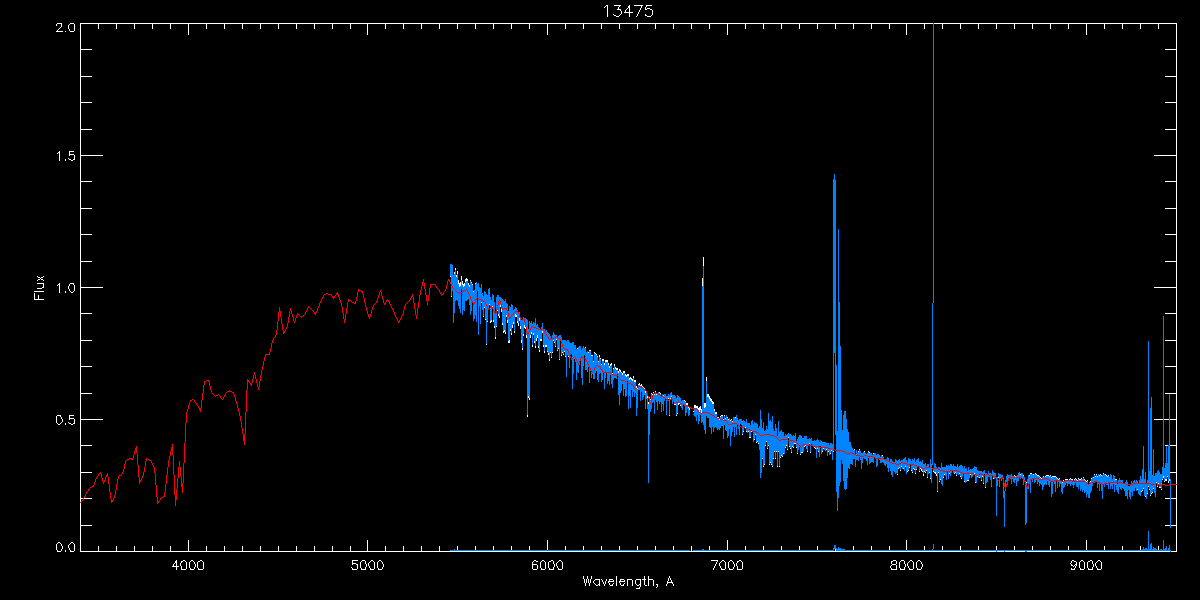
Task: Click the Wavelength, A x-axis label
Action: pyautogui.click(x=628, y=582)
